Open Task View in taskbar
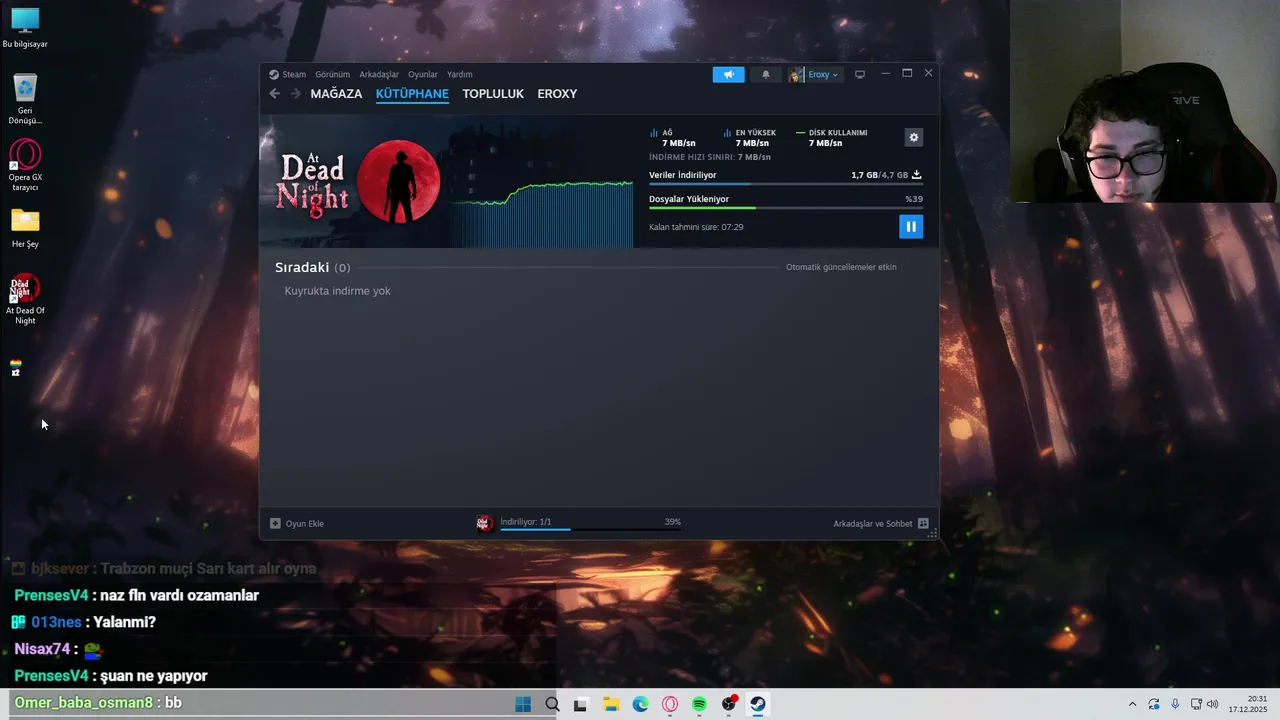 [580, 704]
